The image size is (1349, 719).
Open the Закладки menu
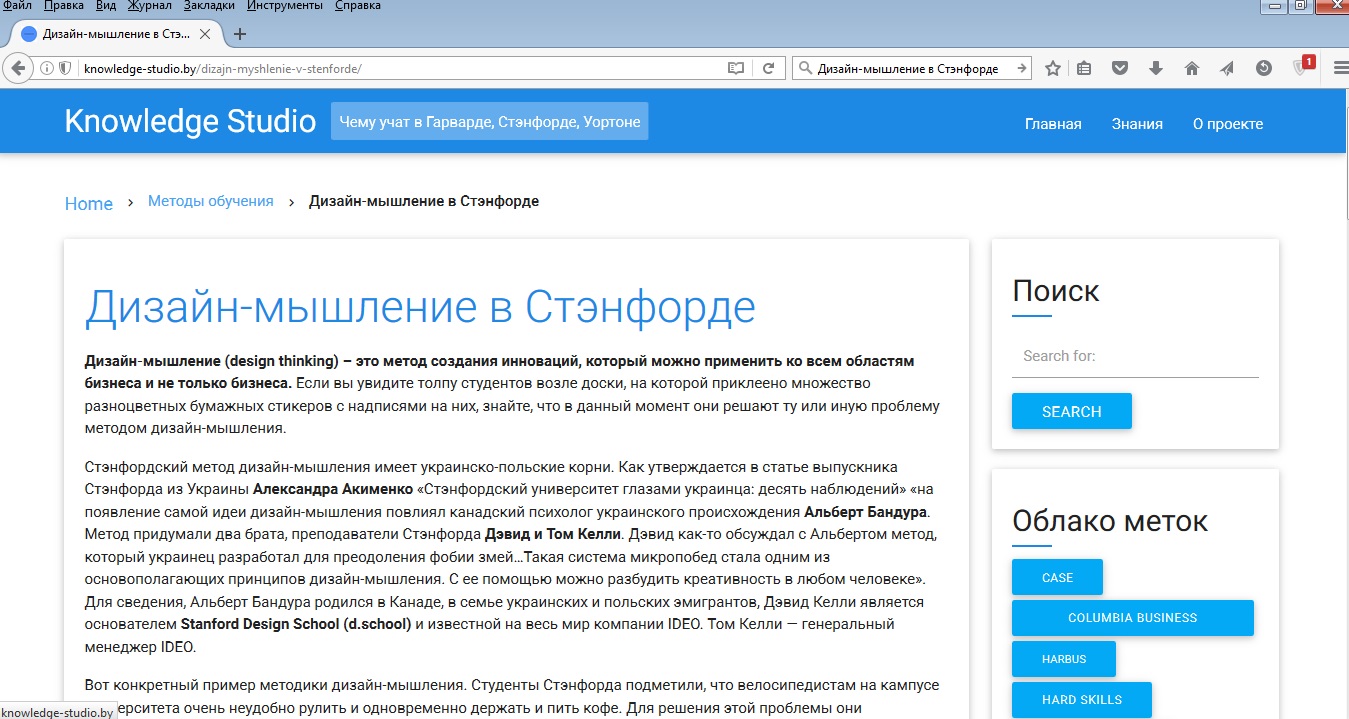209,6
